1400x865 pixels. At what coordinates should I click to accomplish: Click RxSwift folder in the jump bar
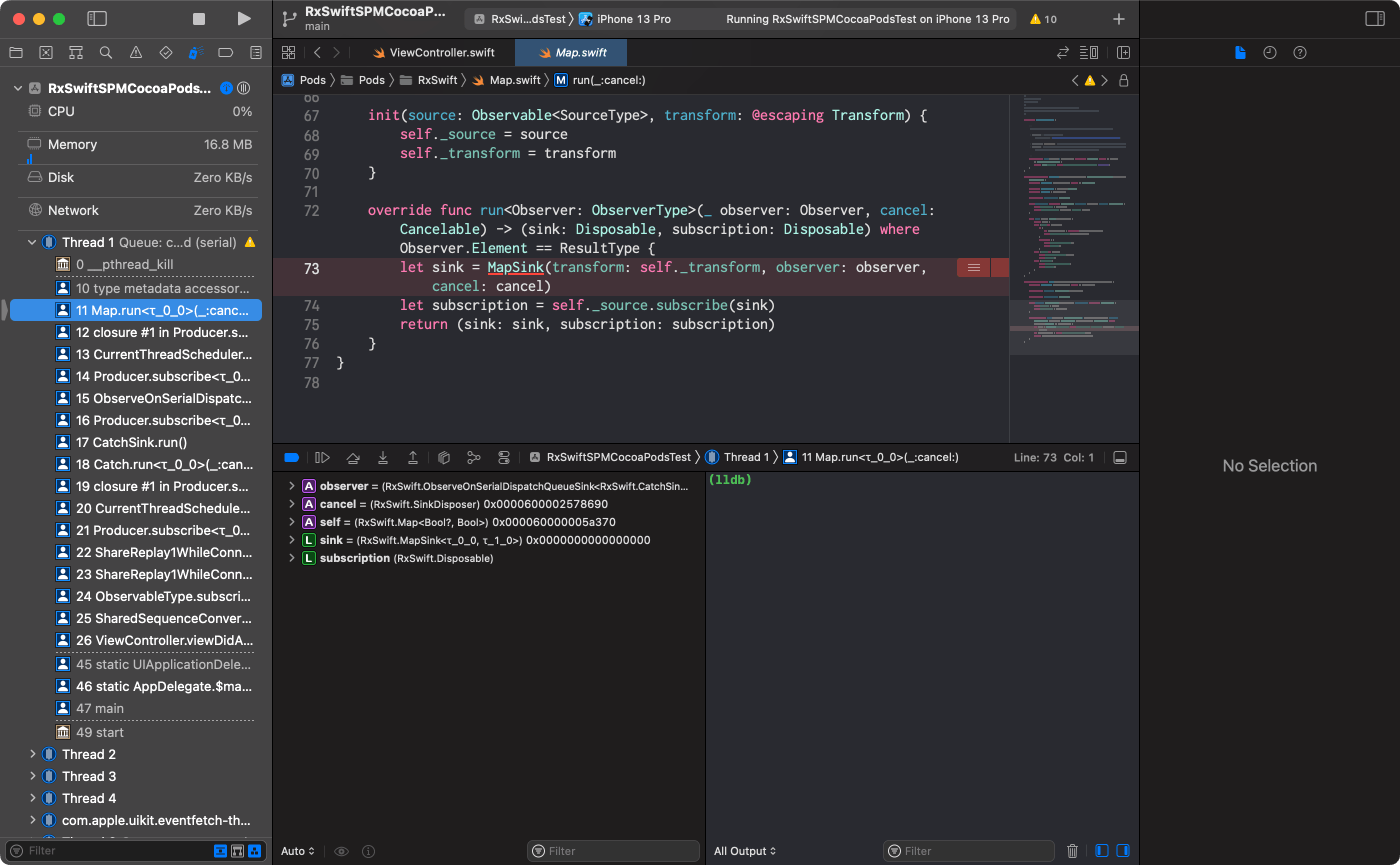pyautogui.click(x=429, y=80)
